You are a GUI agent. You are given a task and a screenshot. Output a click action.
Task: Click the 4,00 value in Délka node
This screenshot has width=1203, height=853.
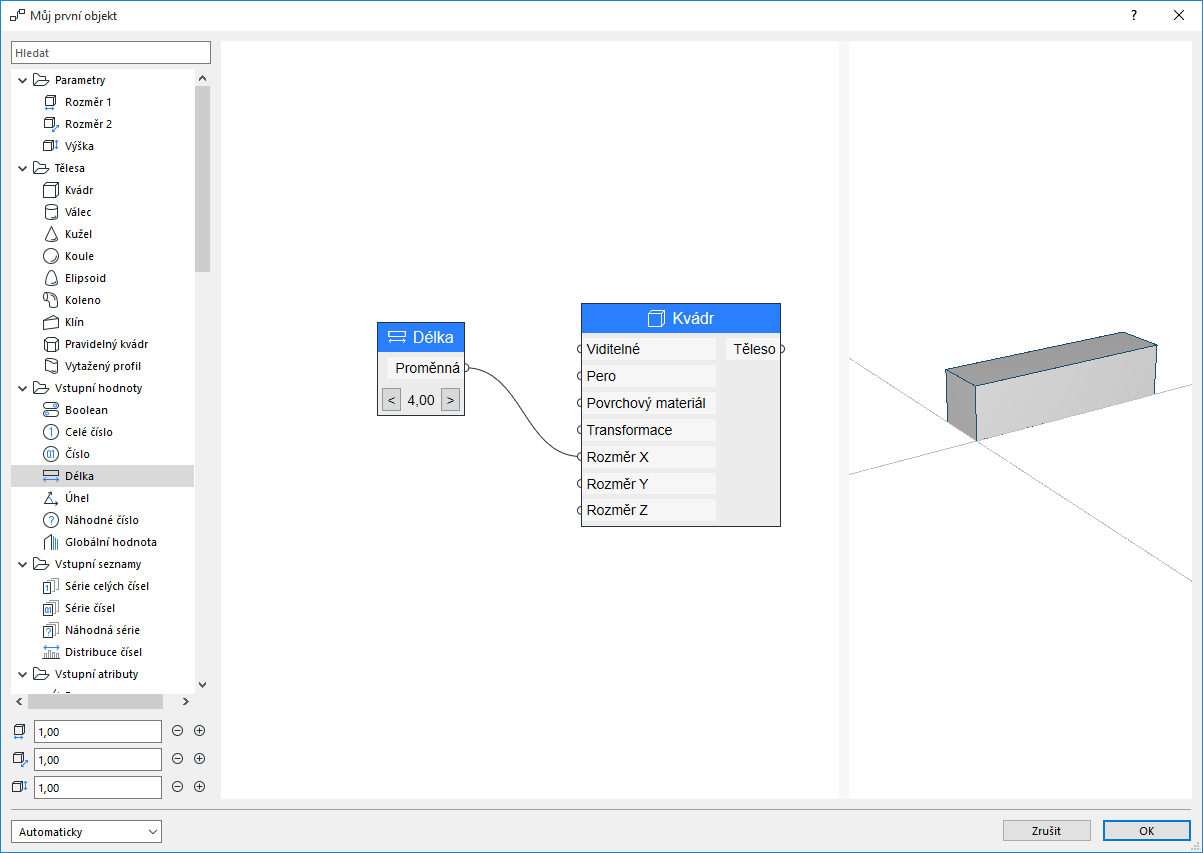pos(421,400)
